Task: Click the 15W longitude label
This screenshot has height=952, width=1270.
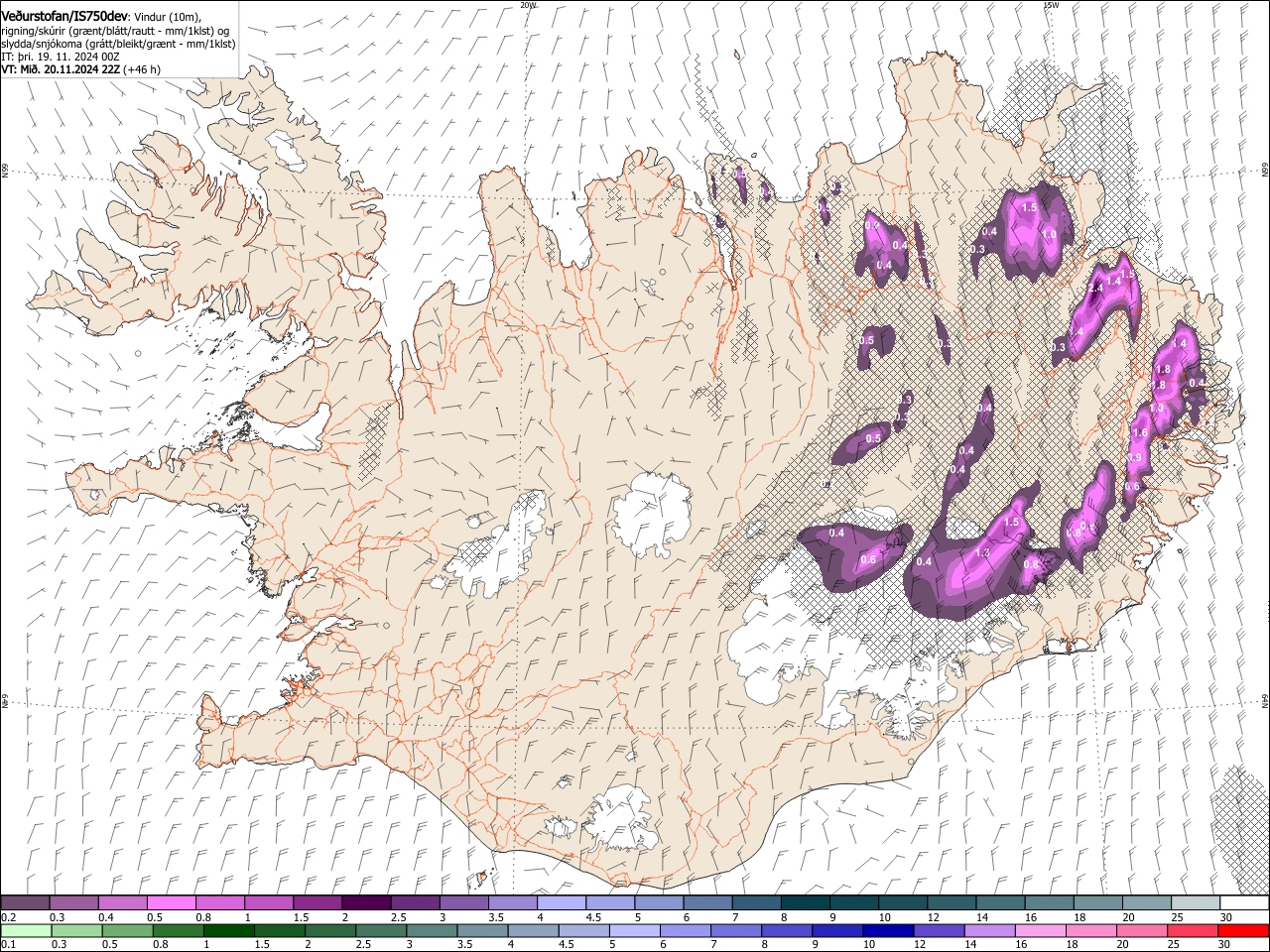Action: pyautogui.click(x=1050, y=5)
